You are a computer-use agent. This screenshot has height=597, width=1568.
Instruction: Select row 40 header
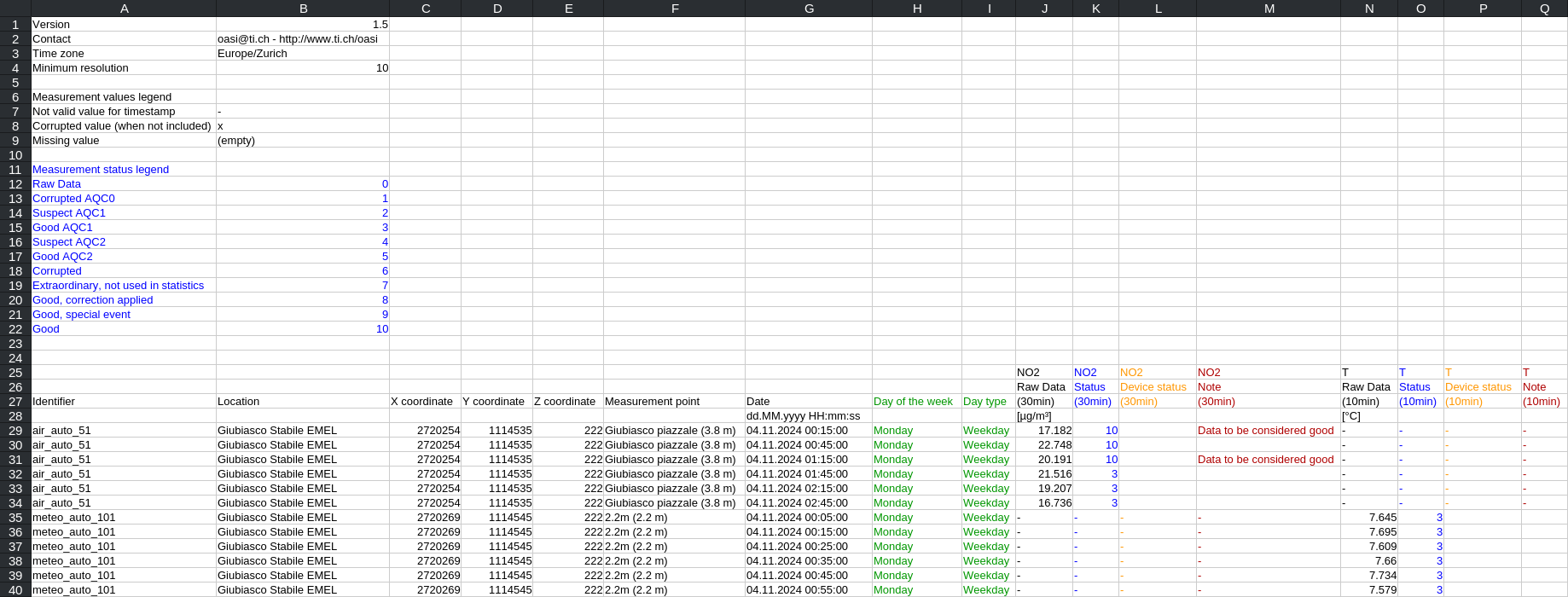point(15,590)
